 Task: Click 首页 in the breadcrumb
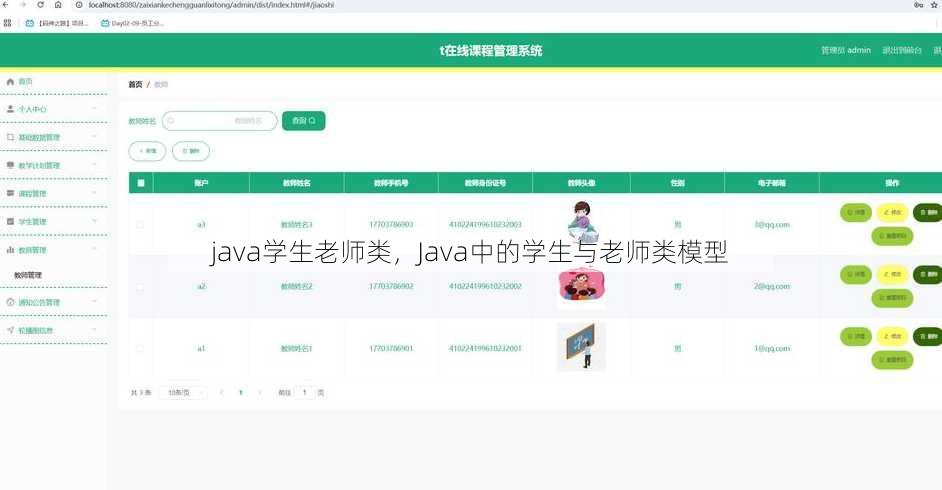(135, 85)
